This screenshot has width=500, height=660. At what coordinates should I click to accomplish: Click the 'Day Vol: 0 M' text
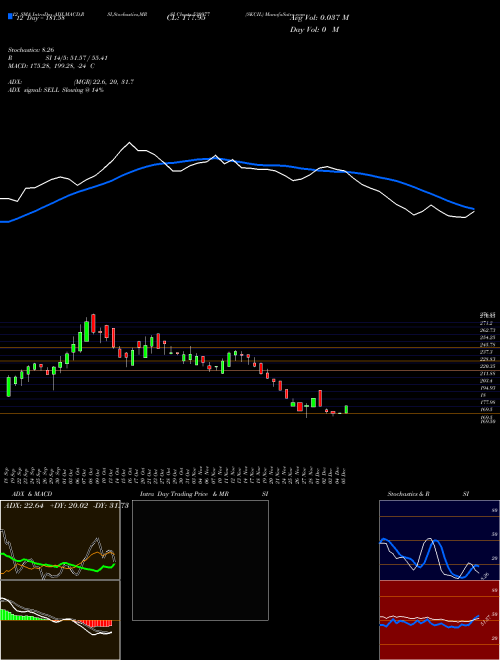(x=314, y=29)
